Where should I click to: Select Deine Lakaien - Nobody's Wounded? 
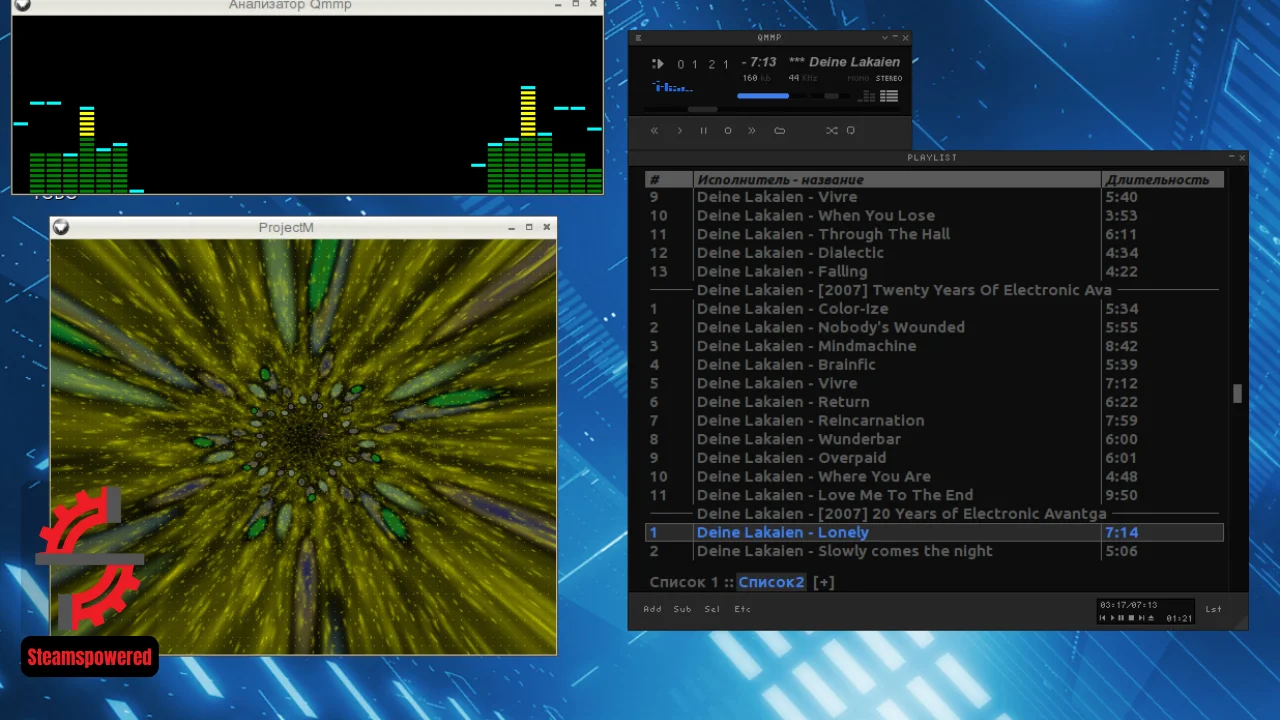click(x=934, y=327)
